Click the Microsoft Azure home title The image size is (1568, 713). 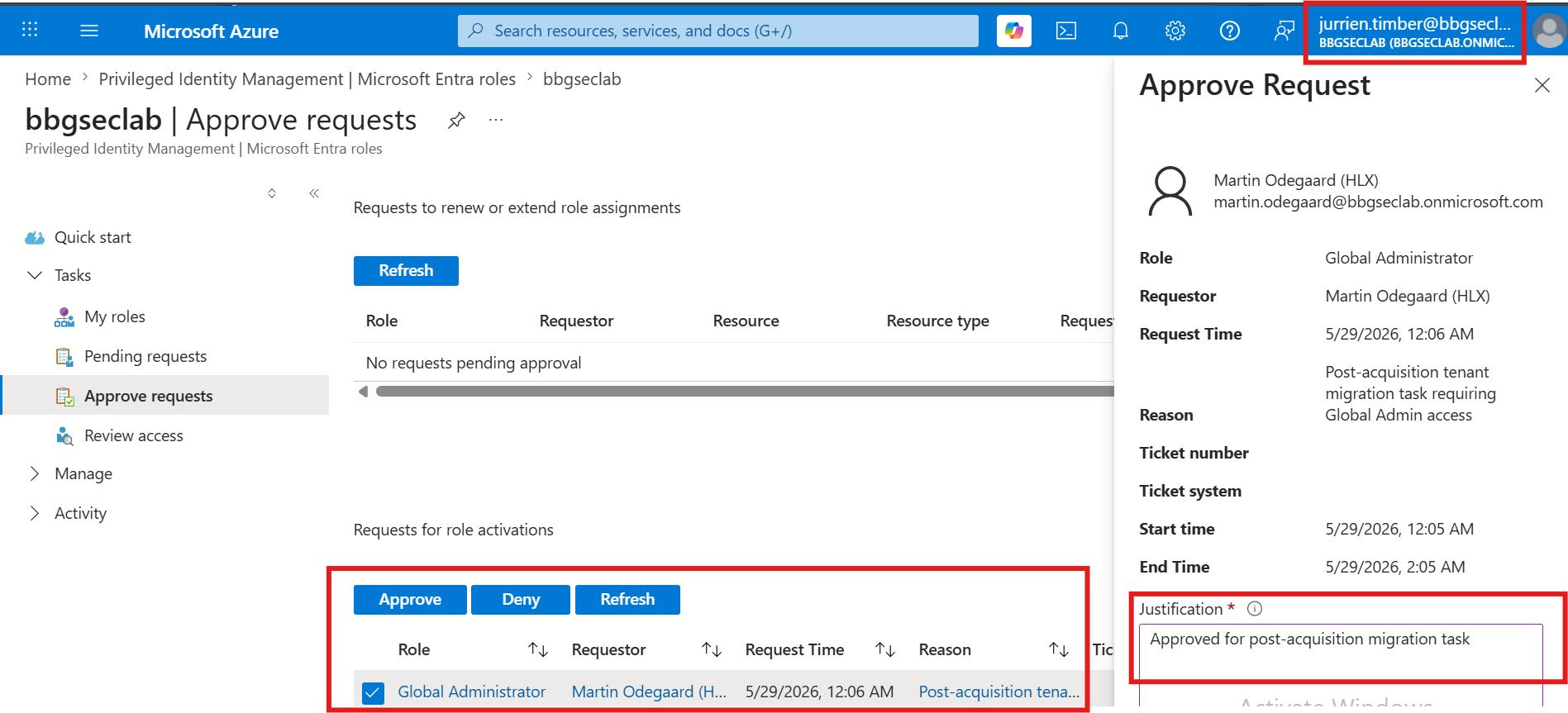(x=211, y=31)
